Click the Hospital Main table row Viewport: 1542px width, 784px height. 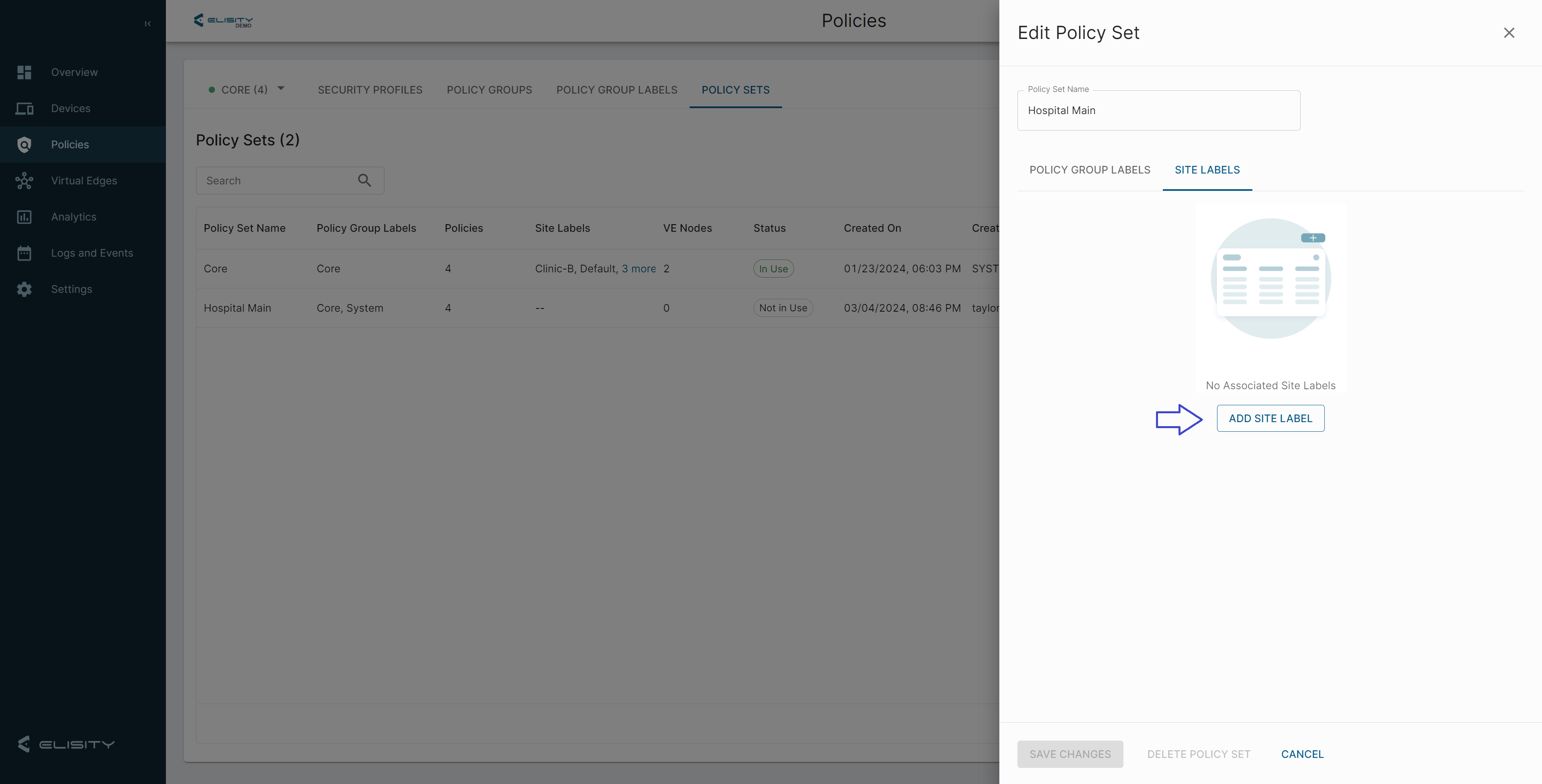(237, 308)
